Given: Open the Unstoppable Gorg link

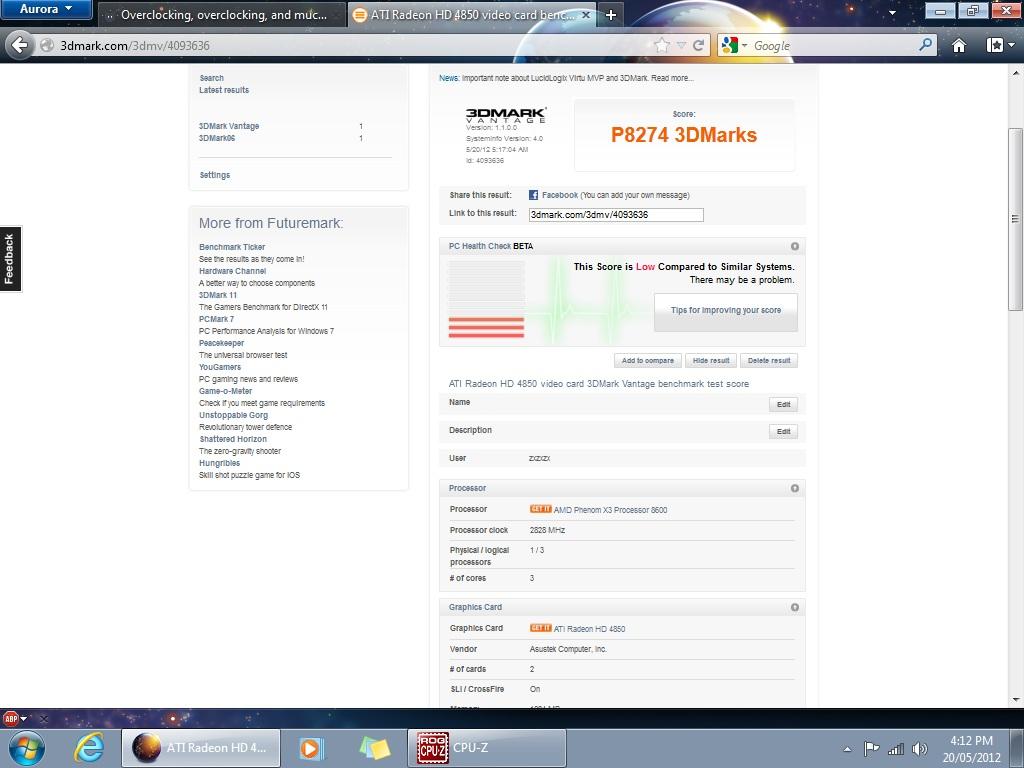Looking at the screenshot, I should [233, 415].
